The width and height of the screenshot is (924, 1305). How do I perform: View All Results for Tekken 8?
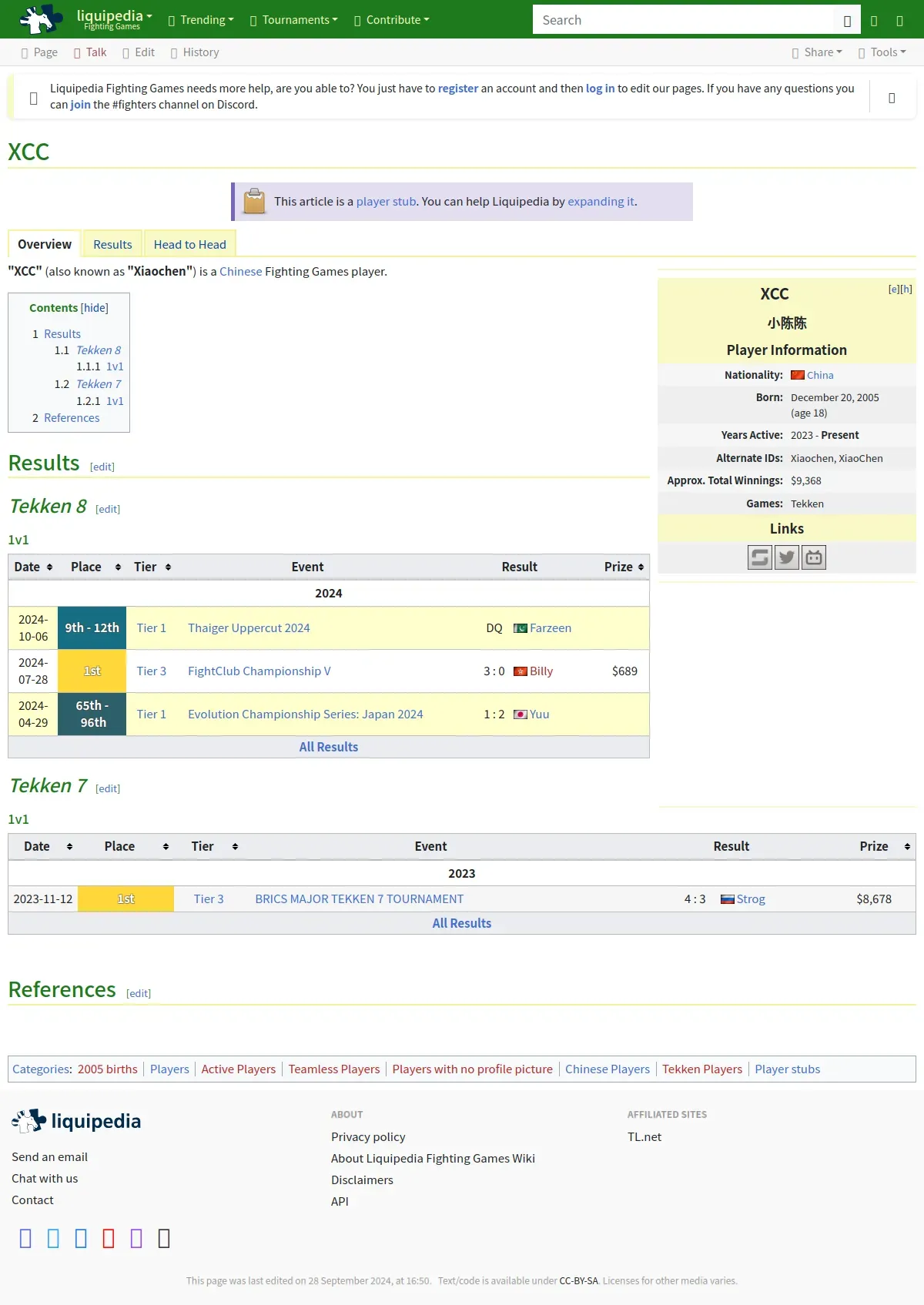pyautogui.click(x=329, y=747)
